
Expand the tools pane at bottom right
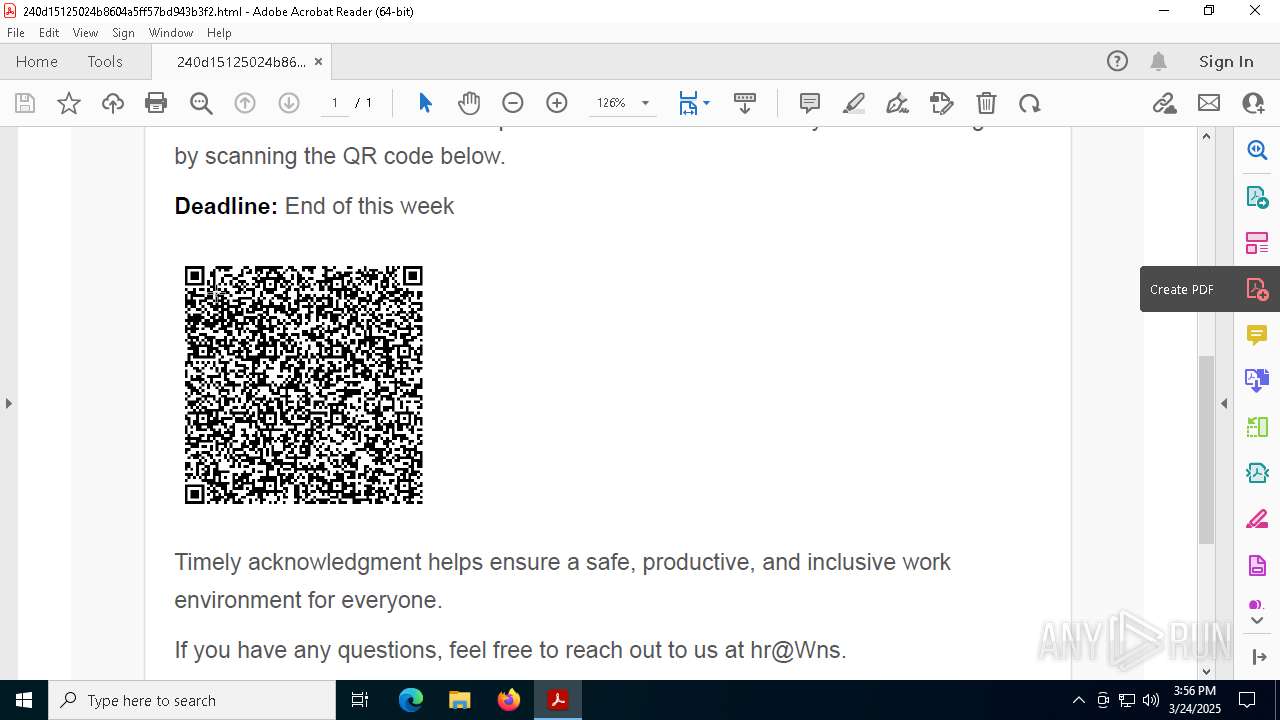[x=1257, y=657]
